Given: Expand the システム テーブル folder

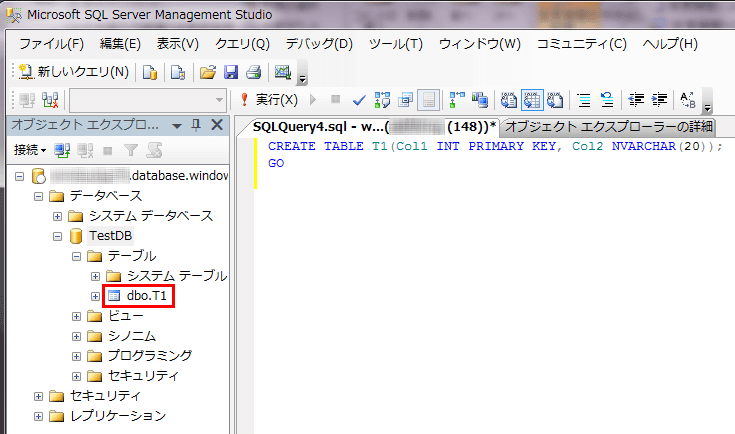Looking at the screenshot, I should tap(95, 277).
